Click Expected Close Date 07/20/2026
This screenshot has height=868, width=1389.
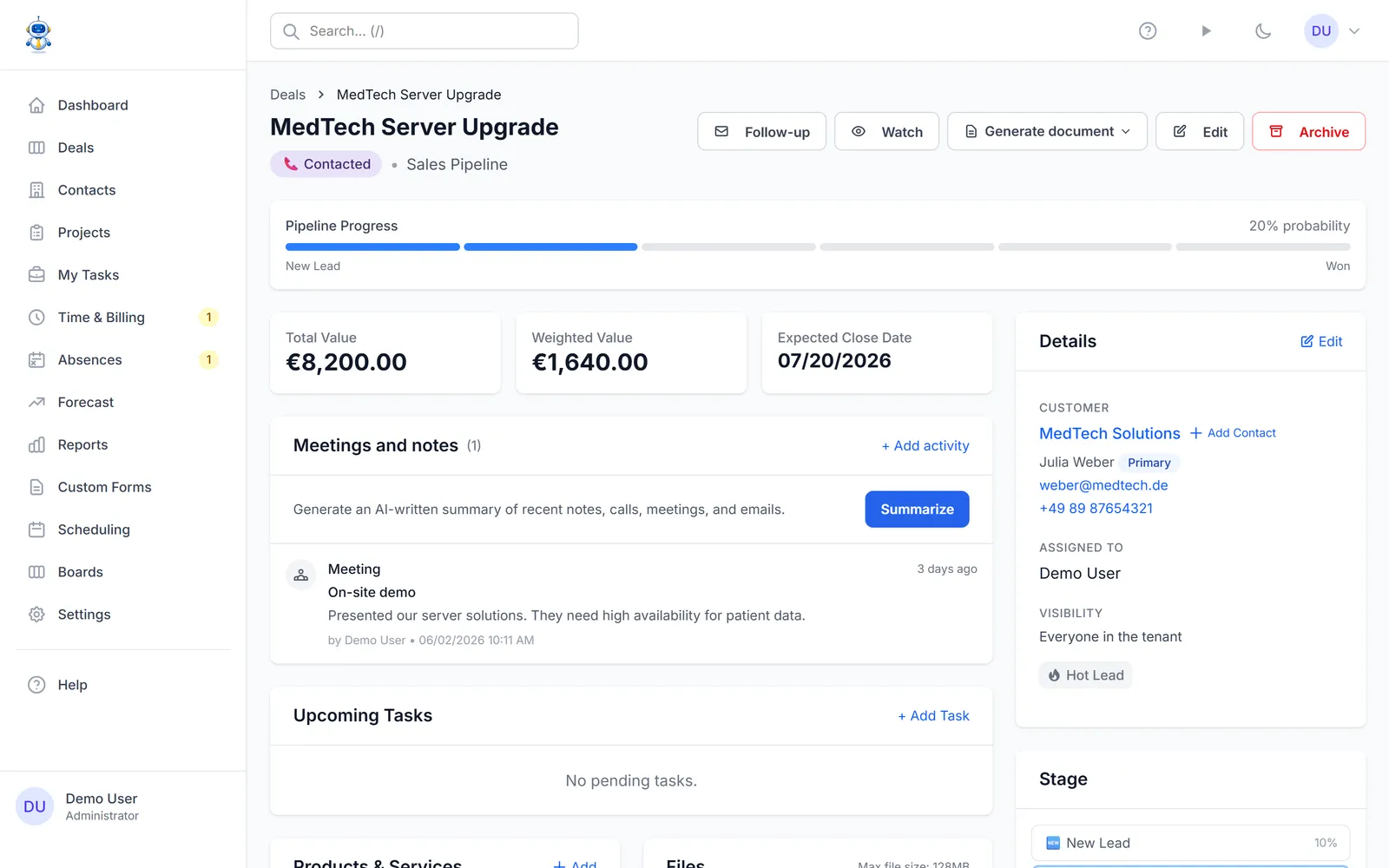(834, 361)
